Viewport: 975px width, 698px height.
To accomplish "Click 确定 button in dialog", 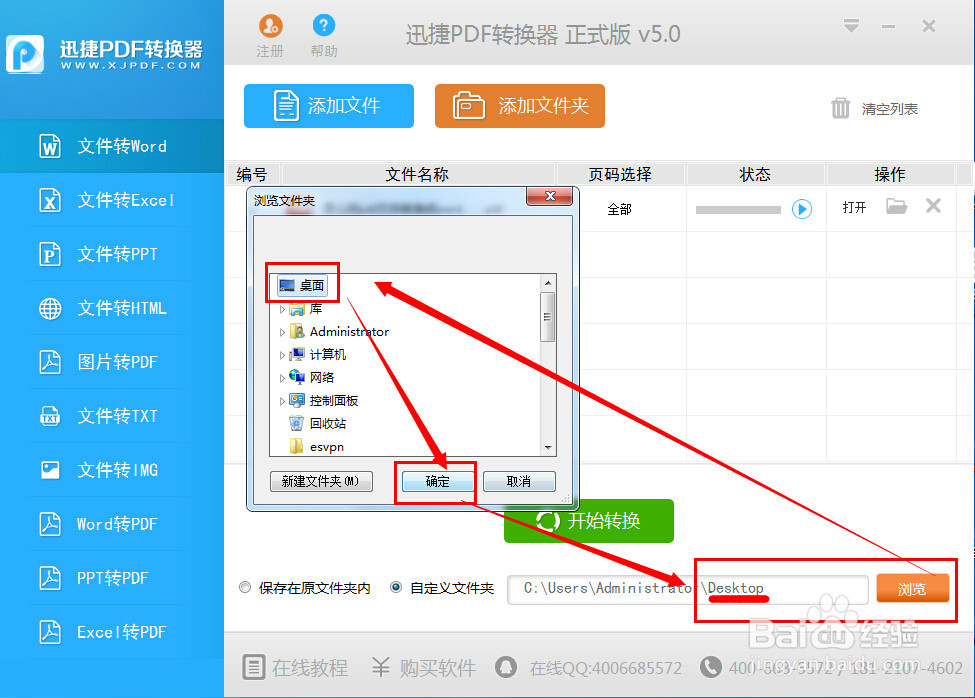I will 437,481.
